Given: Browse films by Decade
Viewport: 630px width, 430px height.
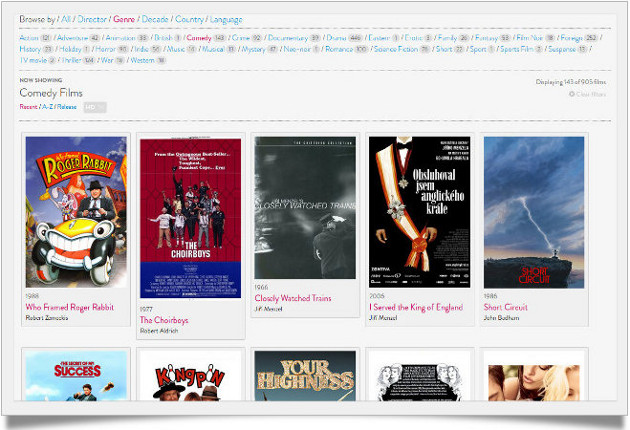Looking at the screenshot, I should (155, 19).
